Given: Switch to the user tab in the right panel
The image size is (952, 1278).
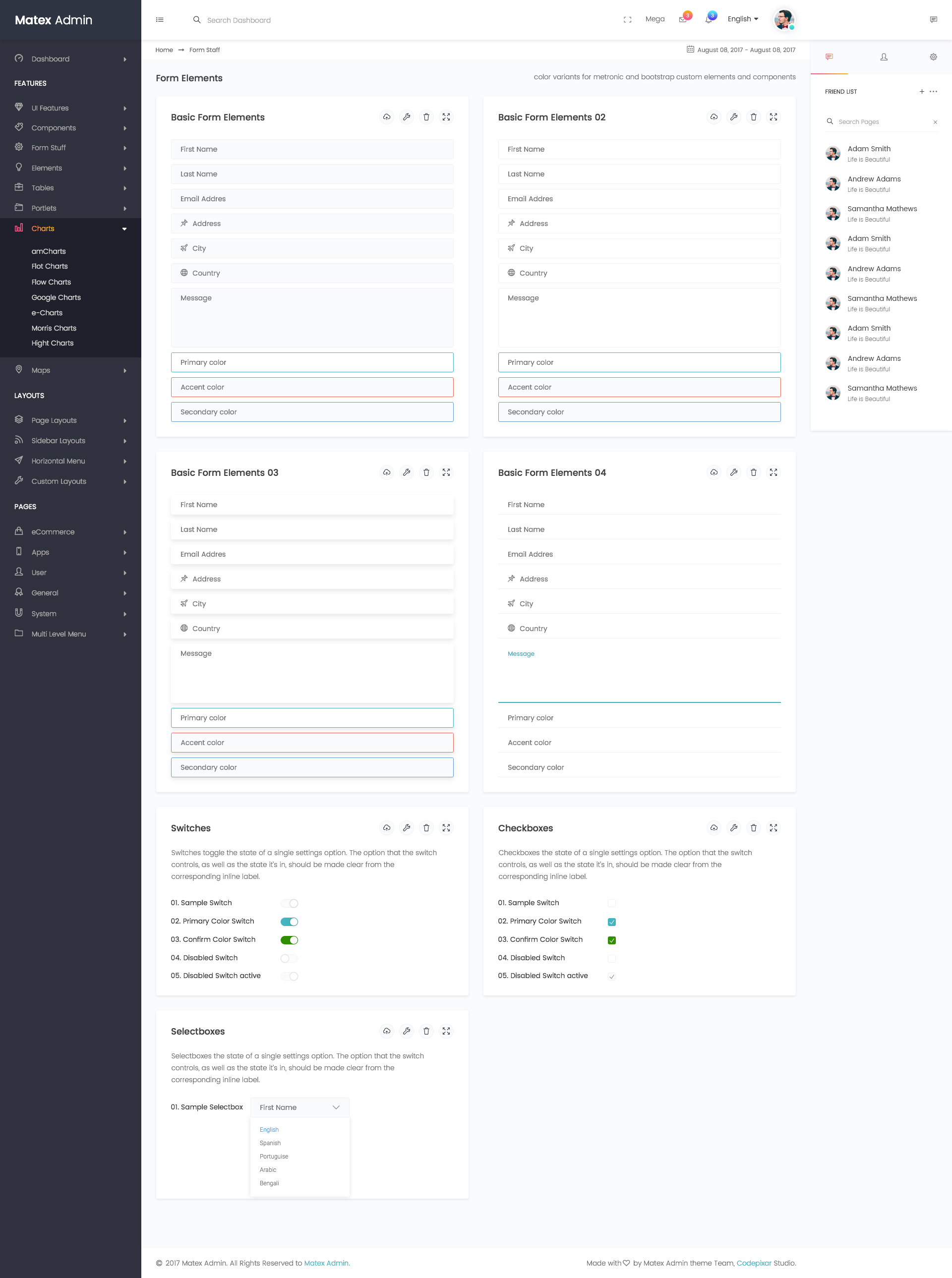Looking at the screenshot, I should tap(884, 57).
